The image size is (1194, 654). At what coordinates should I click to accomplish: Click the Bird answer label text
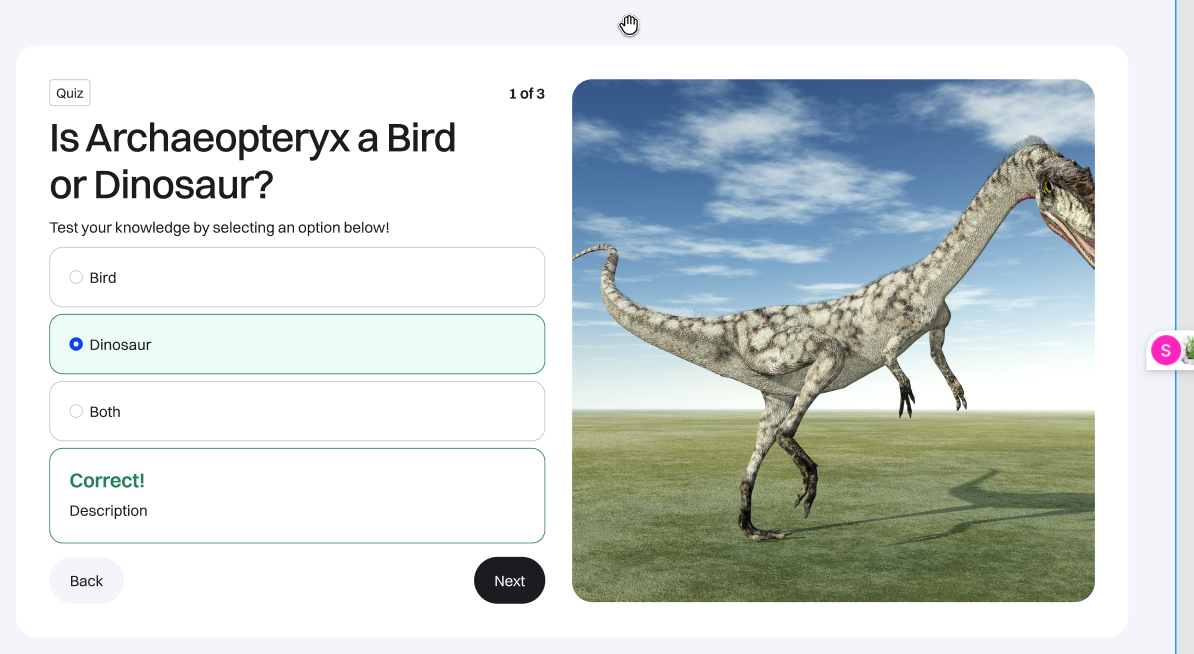click(x=103, y=278)
